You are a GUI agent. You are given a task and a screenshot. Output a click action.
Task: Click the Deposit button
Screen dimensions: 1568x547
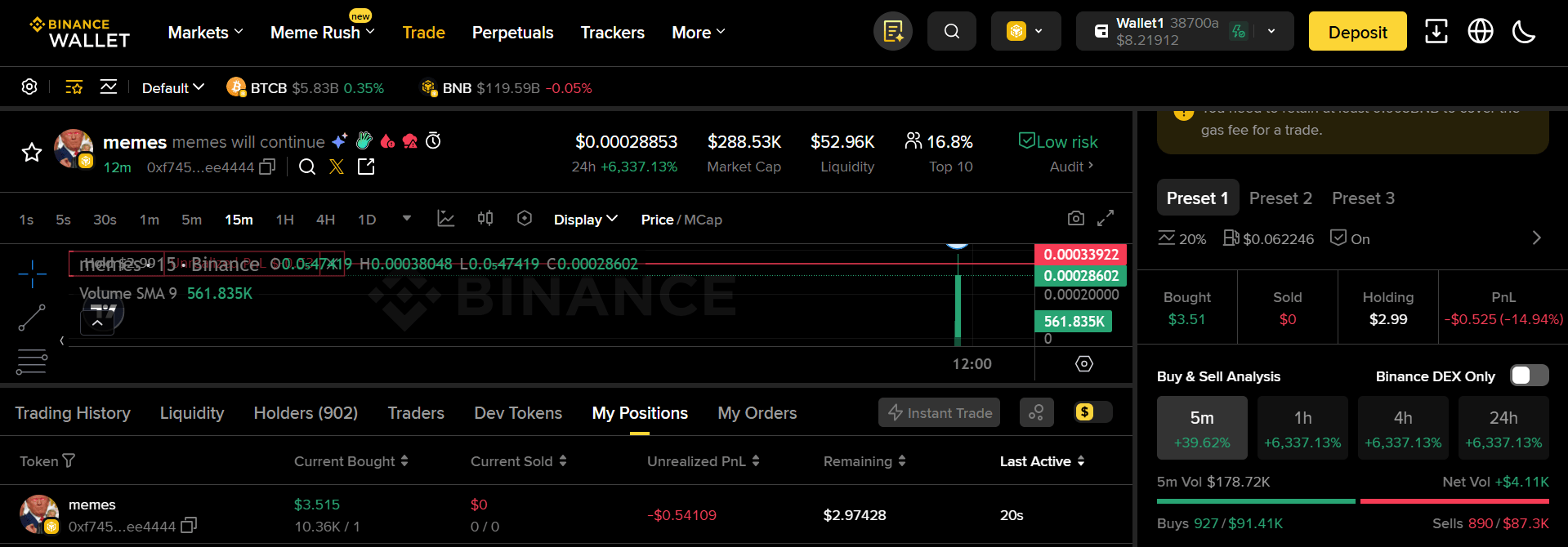click(x=1357, y=32)
